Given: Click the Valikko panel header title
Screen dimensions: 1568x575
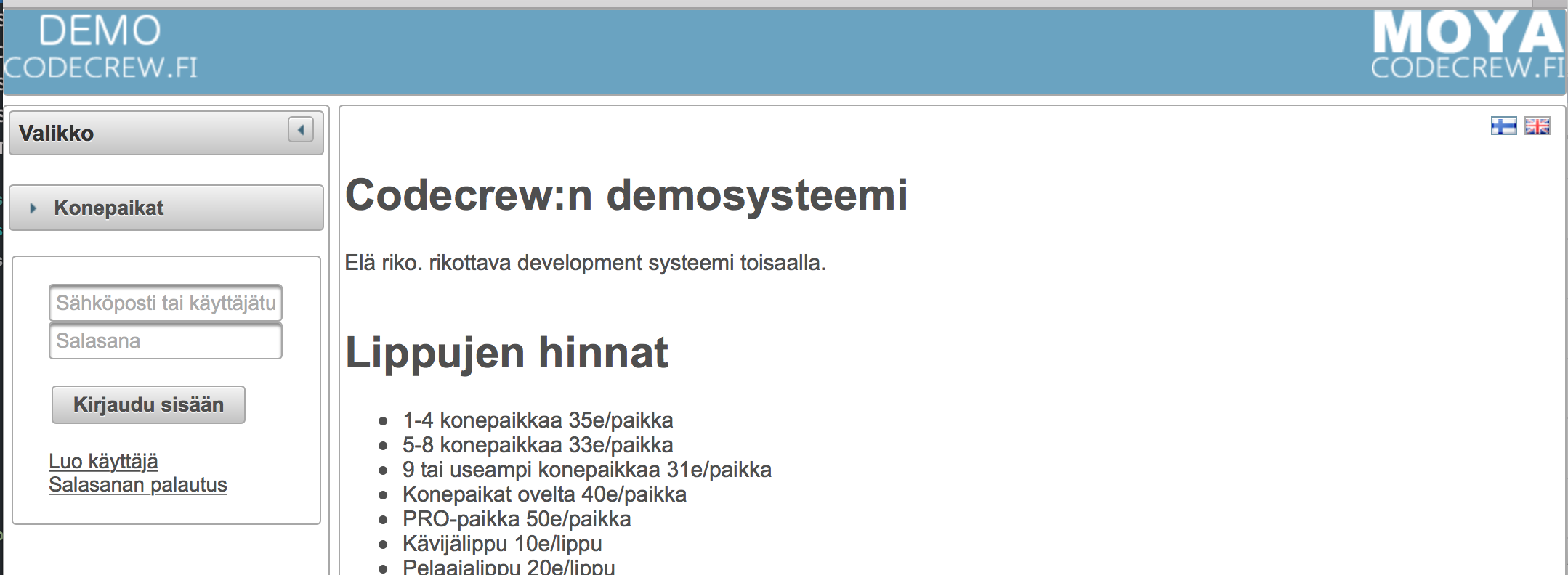Looking at the screenshot, I should point(57,134).
